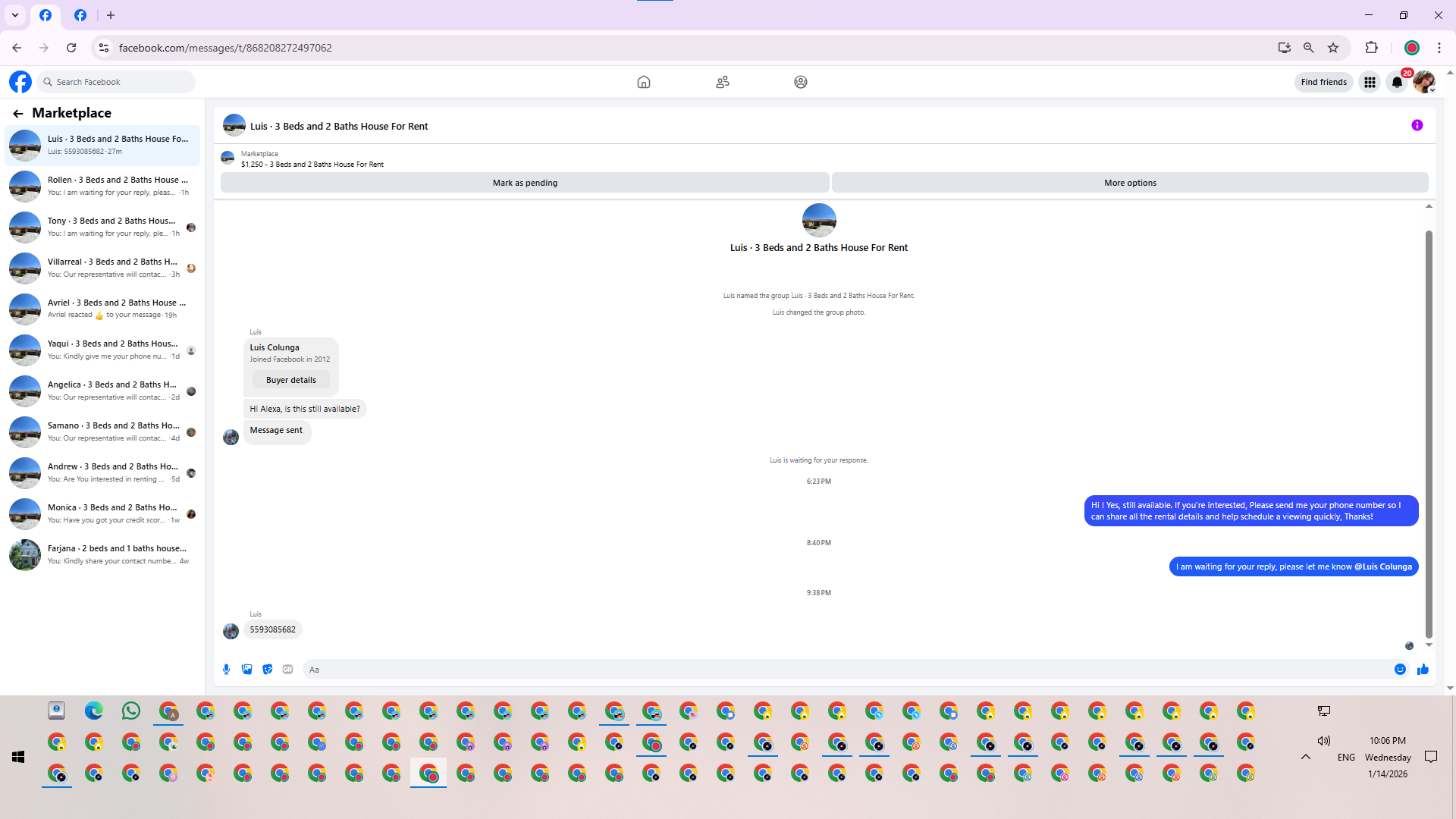Open the sticker picker icon

(267, 669)
